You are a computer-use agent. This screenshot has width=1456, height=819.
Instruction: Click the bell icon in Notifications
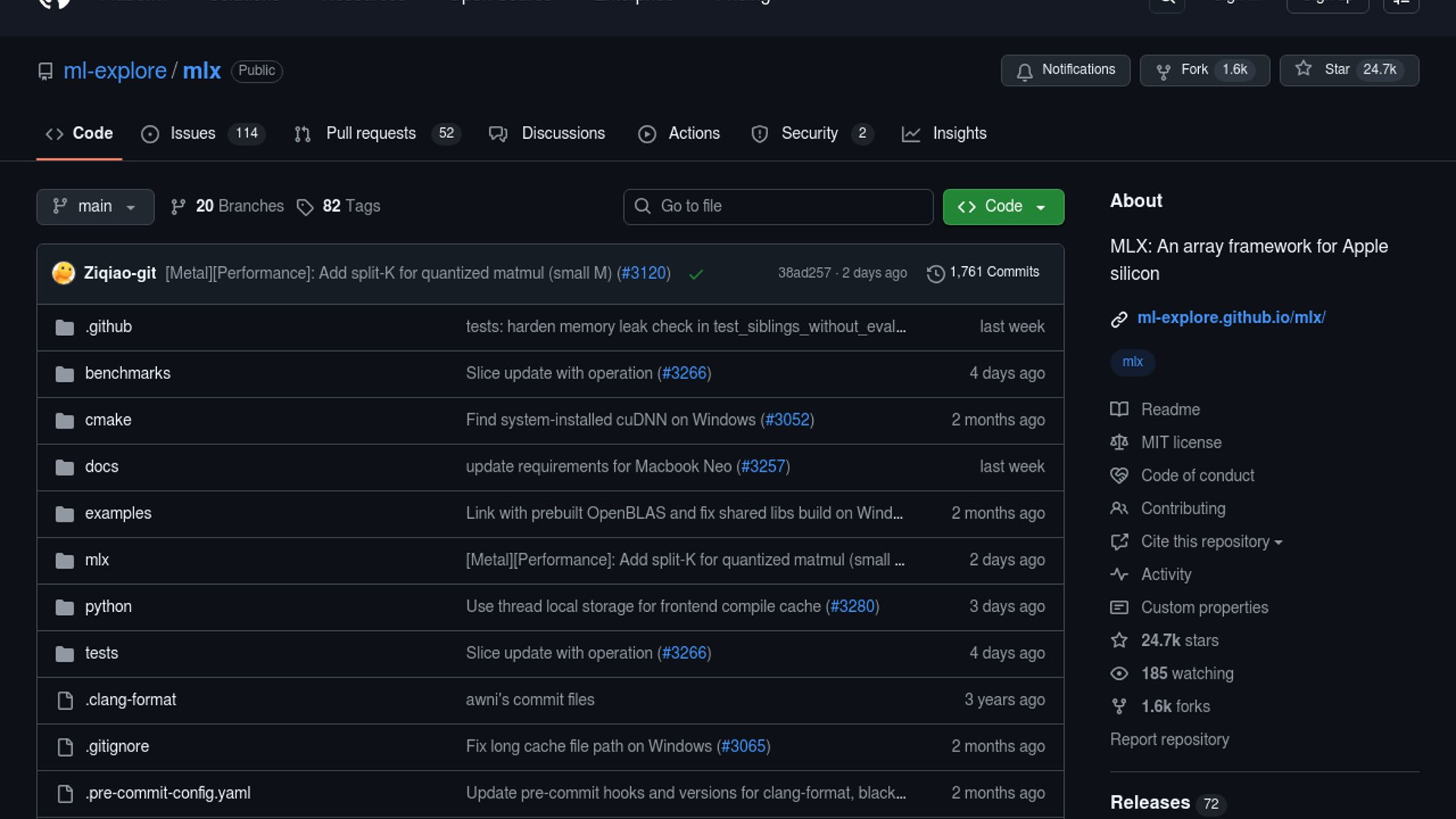1025,71
